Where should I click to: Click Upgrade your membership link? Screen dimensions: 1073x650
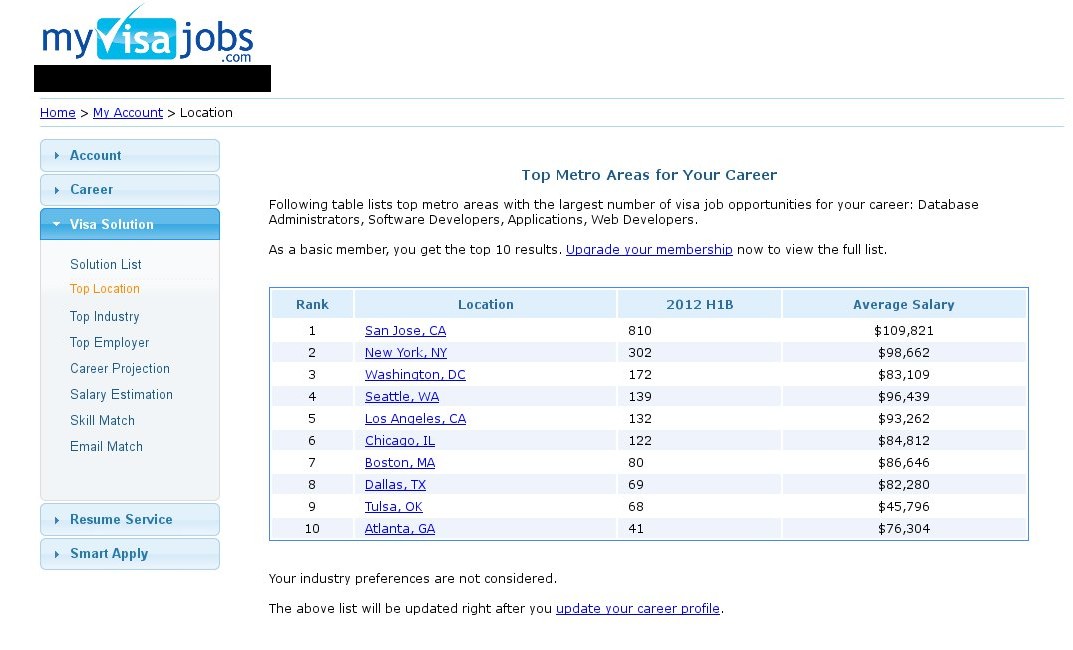point(649,250)
